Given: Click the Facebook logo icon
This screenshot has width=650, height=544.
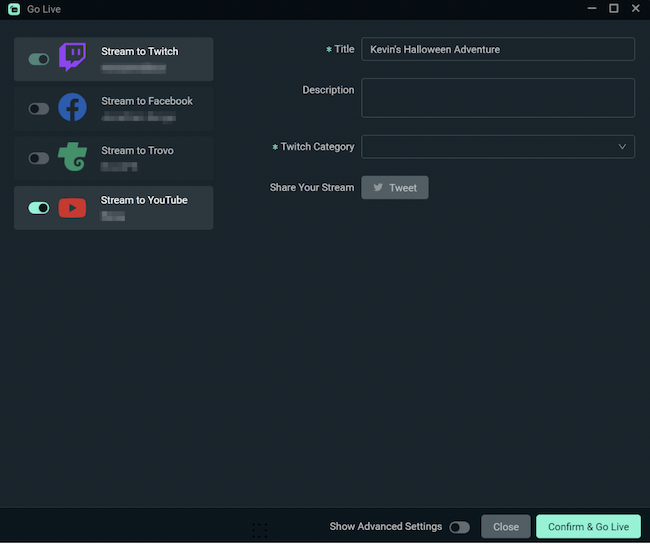Looking at the screenshot, I should [73, 107].
